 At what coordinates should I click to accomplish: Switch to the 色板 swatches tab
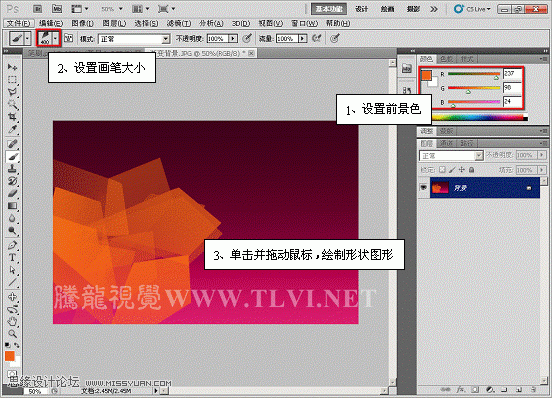click(446, 59)
